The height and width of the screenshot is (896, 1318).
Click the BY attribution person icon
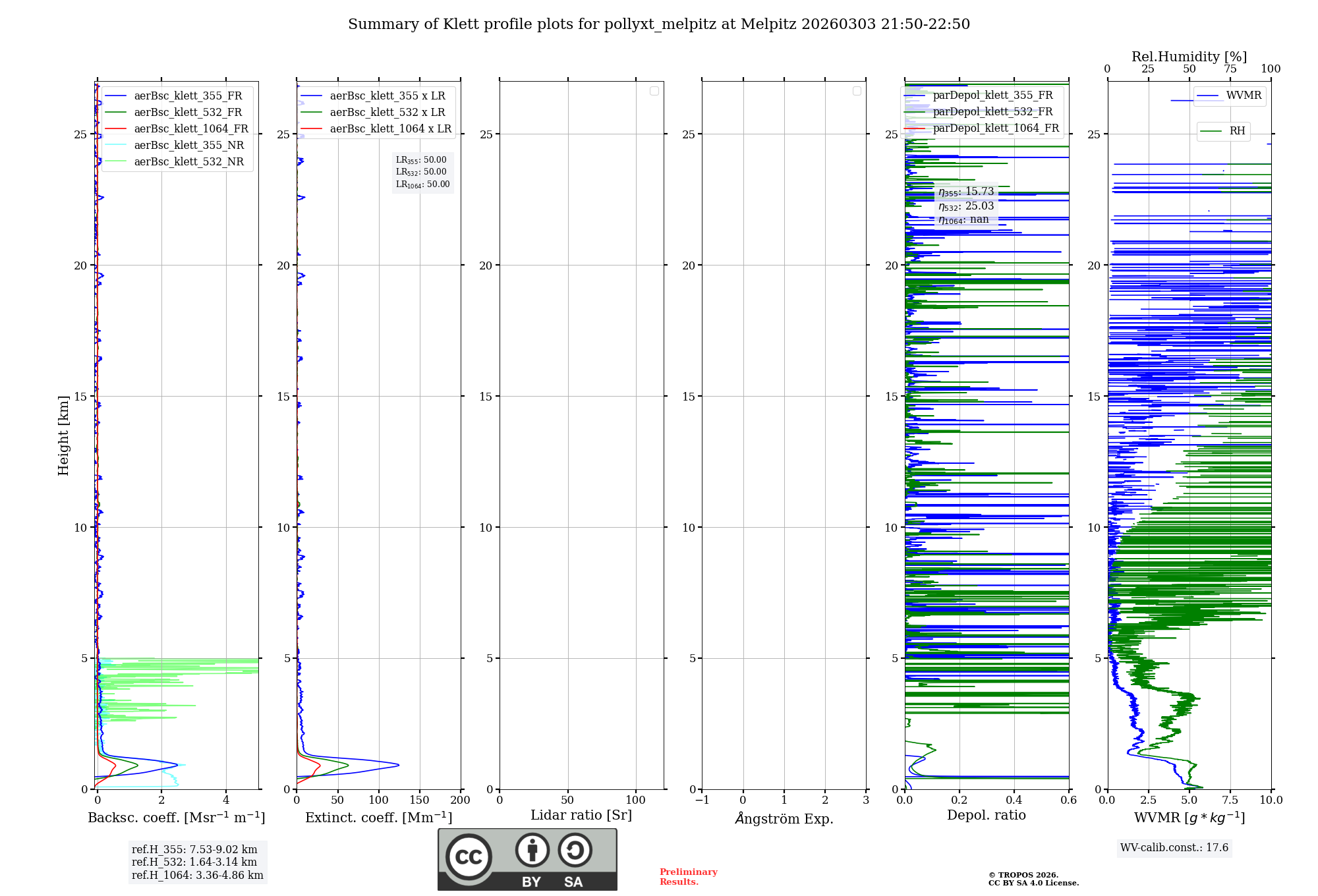tap(532, 851)
